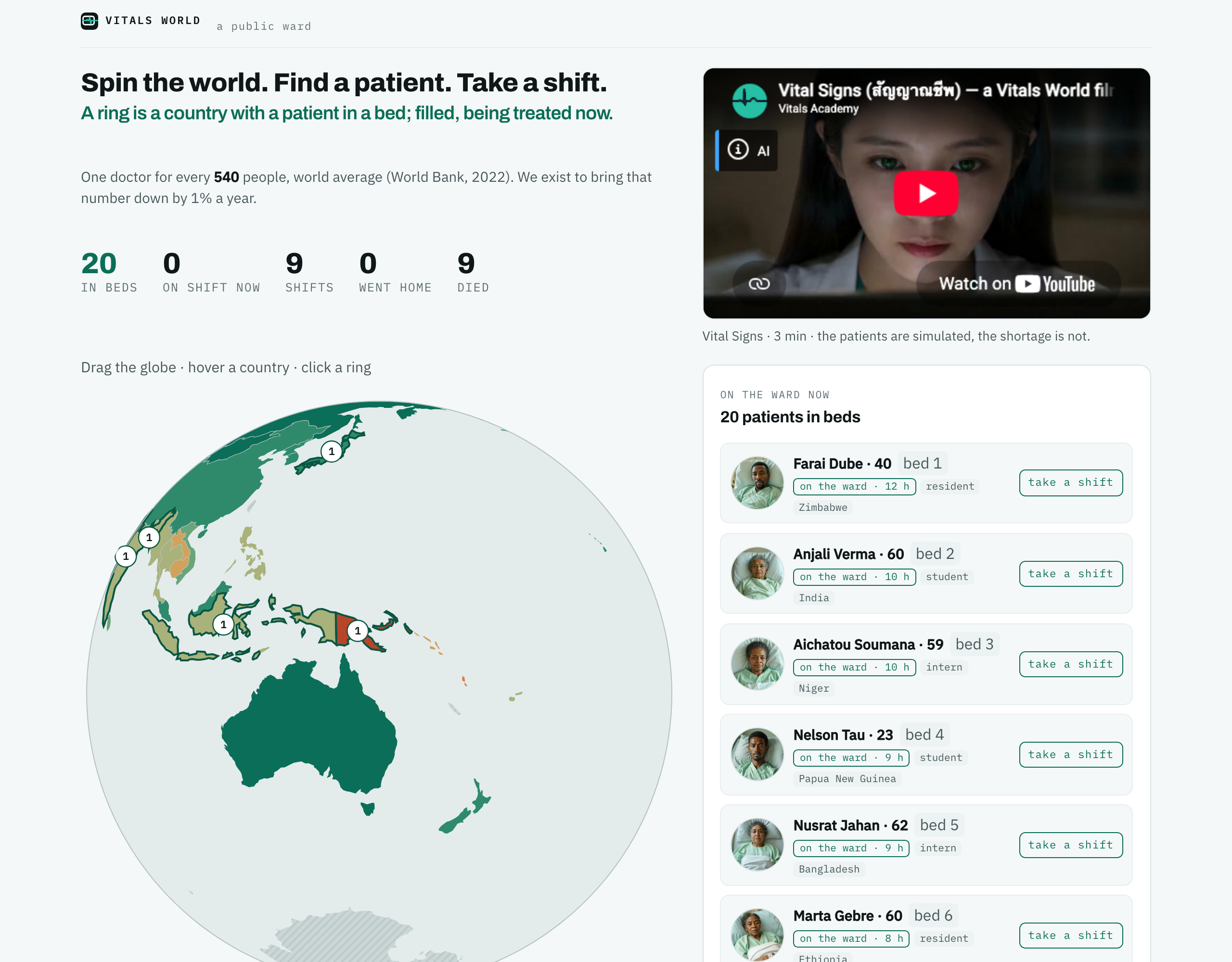Open Nelson Tau's patient photo
The image size is (1232, 962).
coord(757,755)
